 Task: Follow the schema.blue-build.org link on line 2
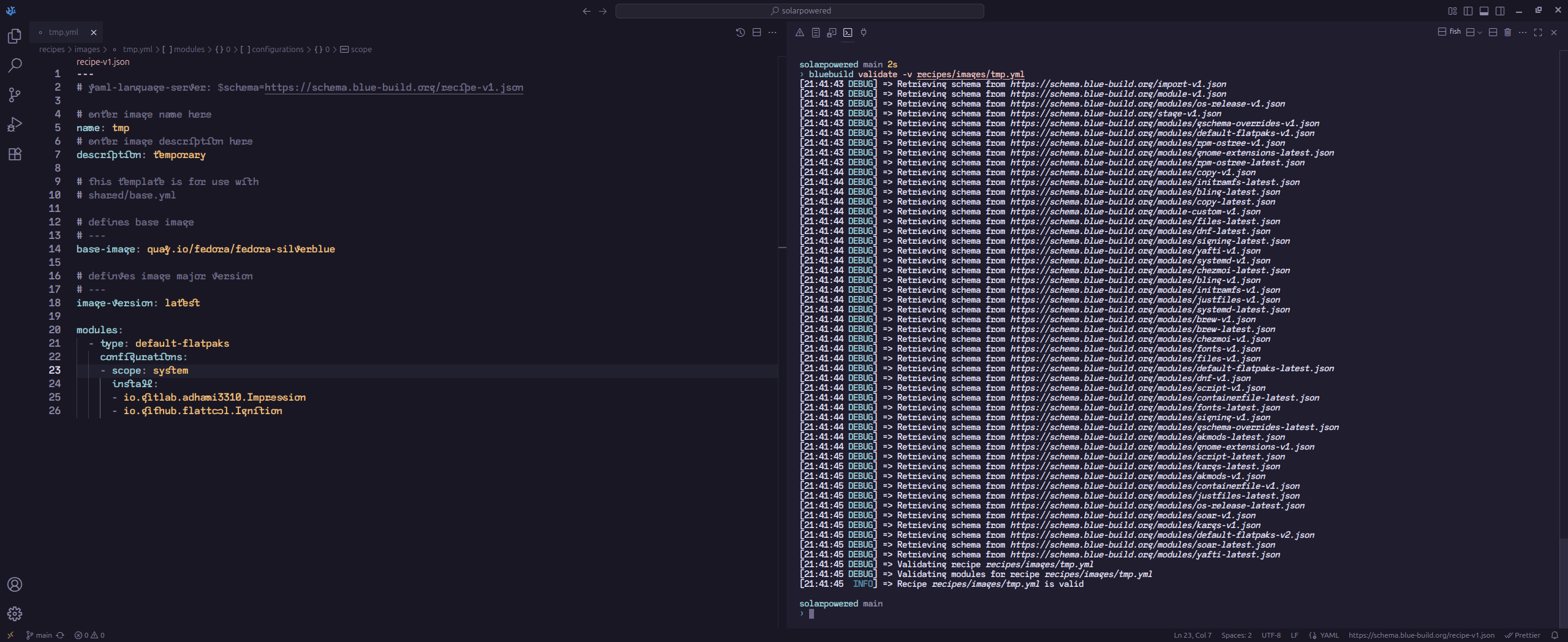click(394, 88)
